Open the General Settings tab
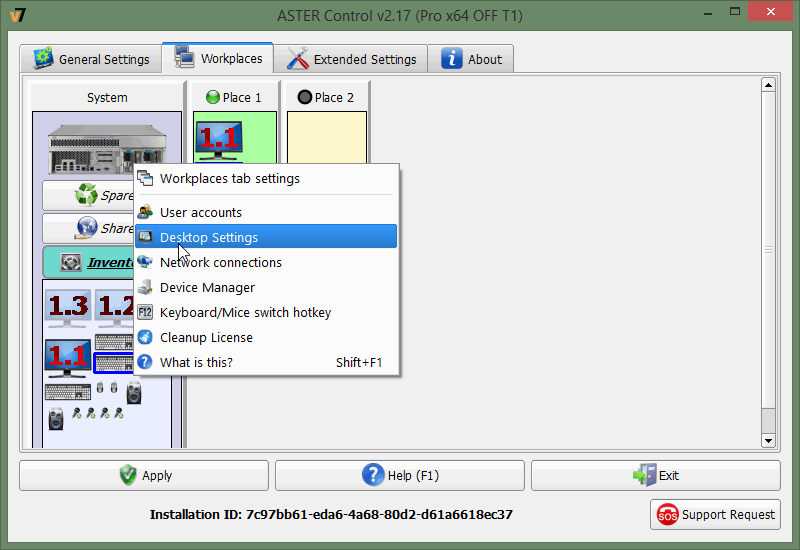The width and height of the screenshot is (800, 550). (92, 59)
